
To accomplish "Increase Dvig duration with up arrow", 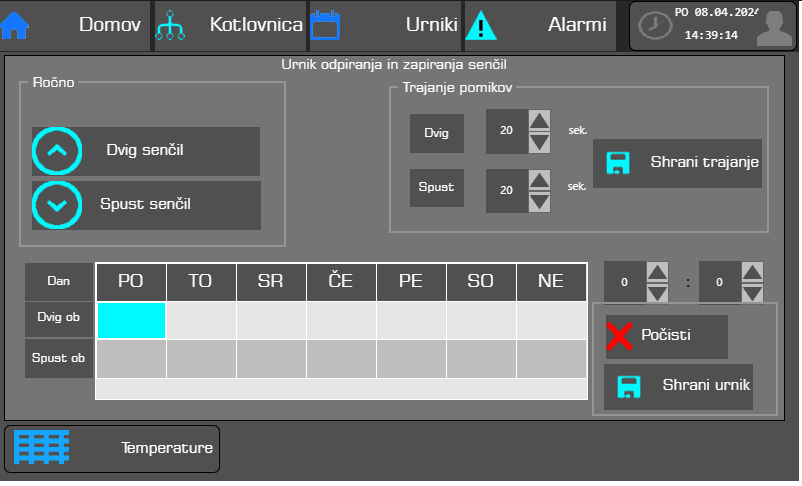I will [539, 121].
